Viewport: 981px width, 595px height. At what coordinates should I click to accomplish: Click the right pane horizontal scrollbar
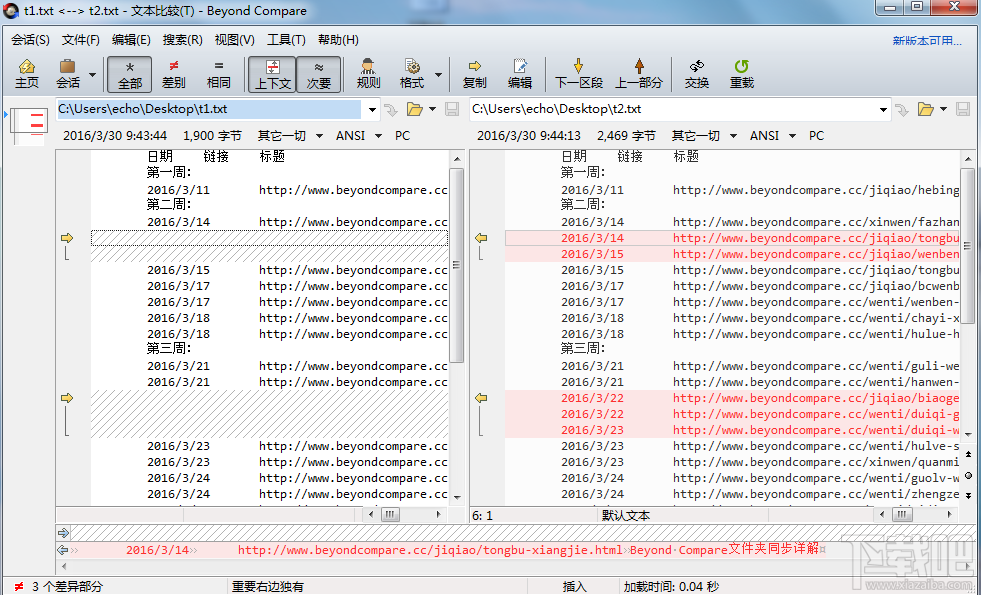[901, 514]
